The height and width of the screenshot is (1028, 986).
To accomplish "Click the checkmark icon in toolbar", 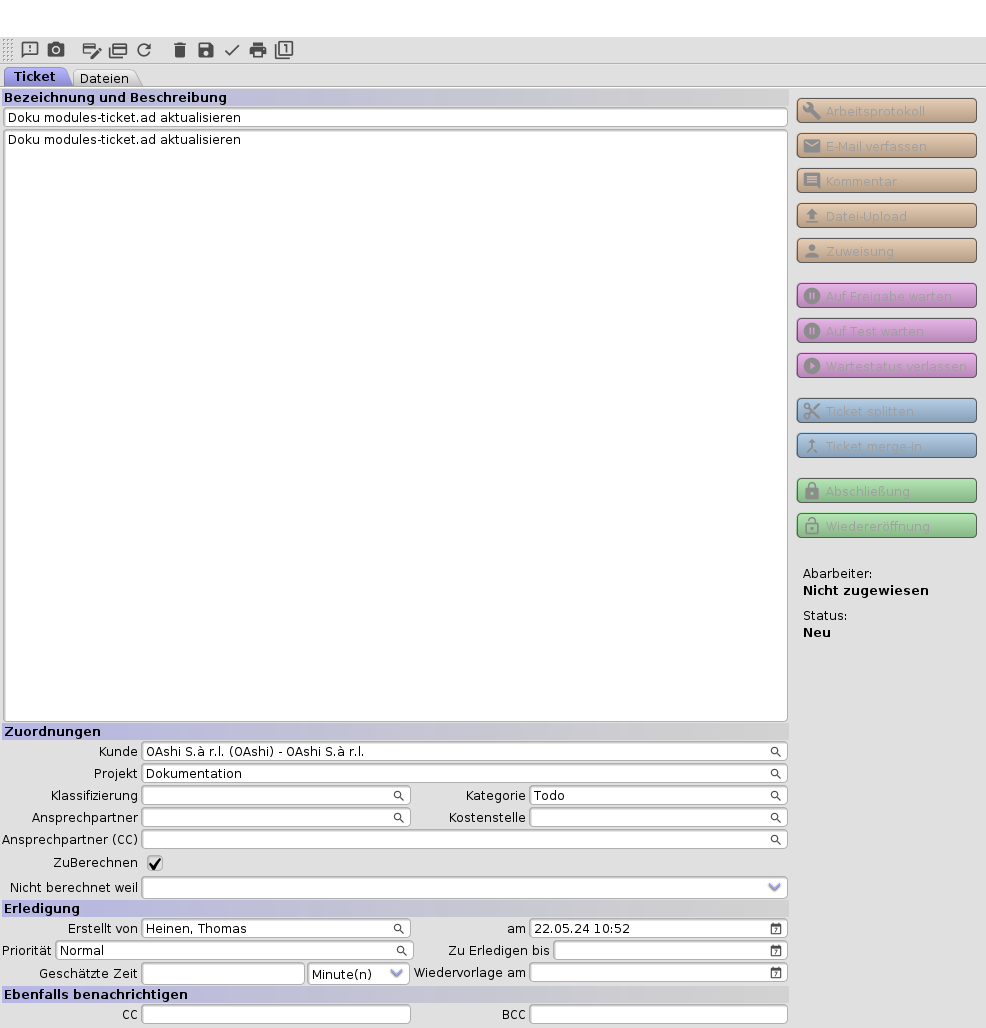I will 232,50.
